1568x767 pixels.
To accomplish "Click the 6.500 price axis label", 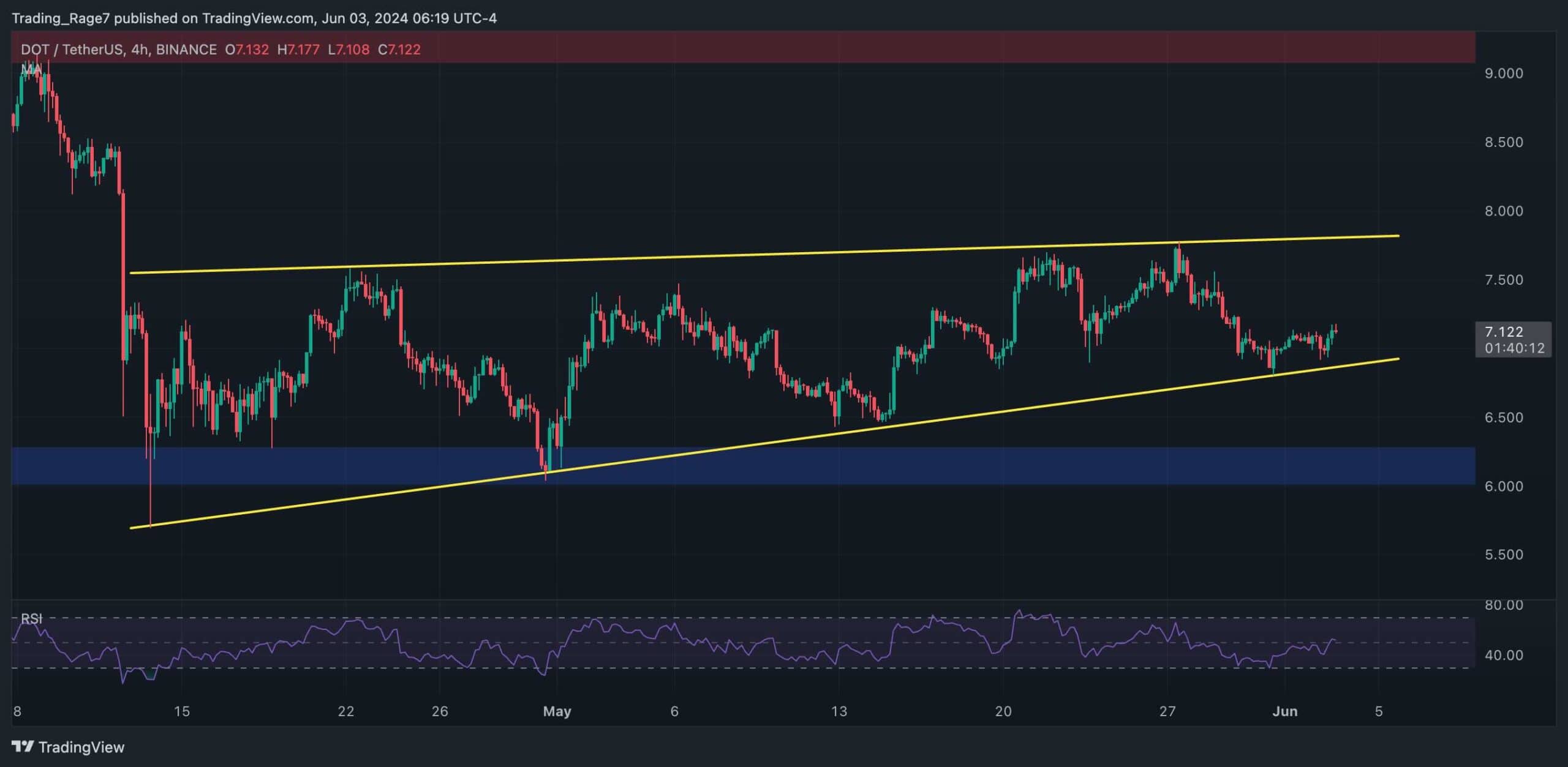I will pyautogui.click(x=1504, y=417).
